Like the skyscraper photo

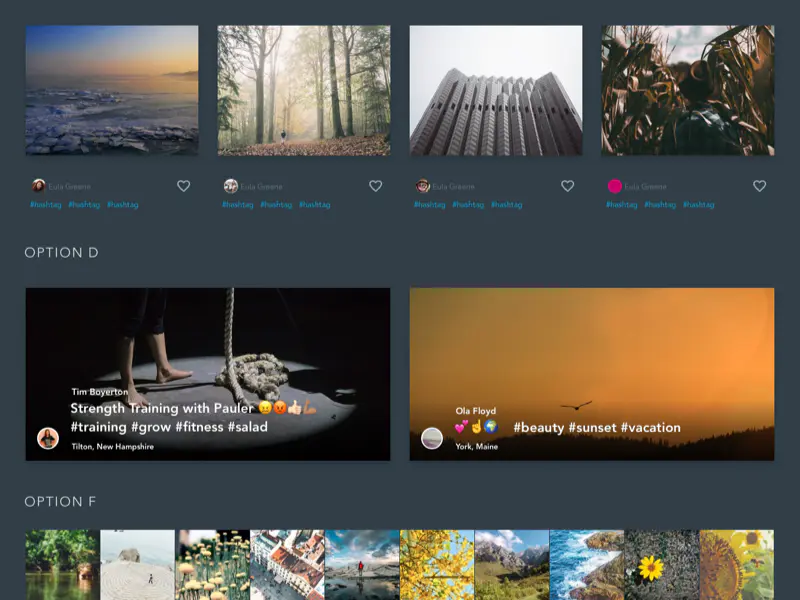[567, 186]
